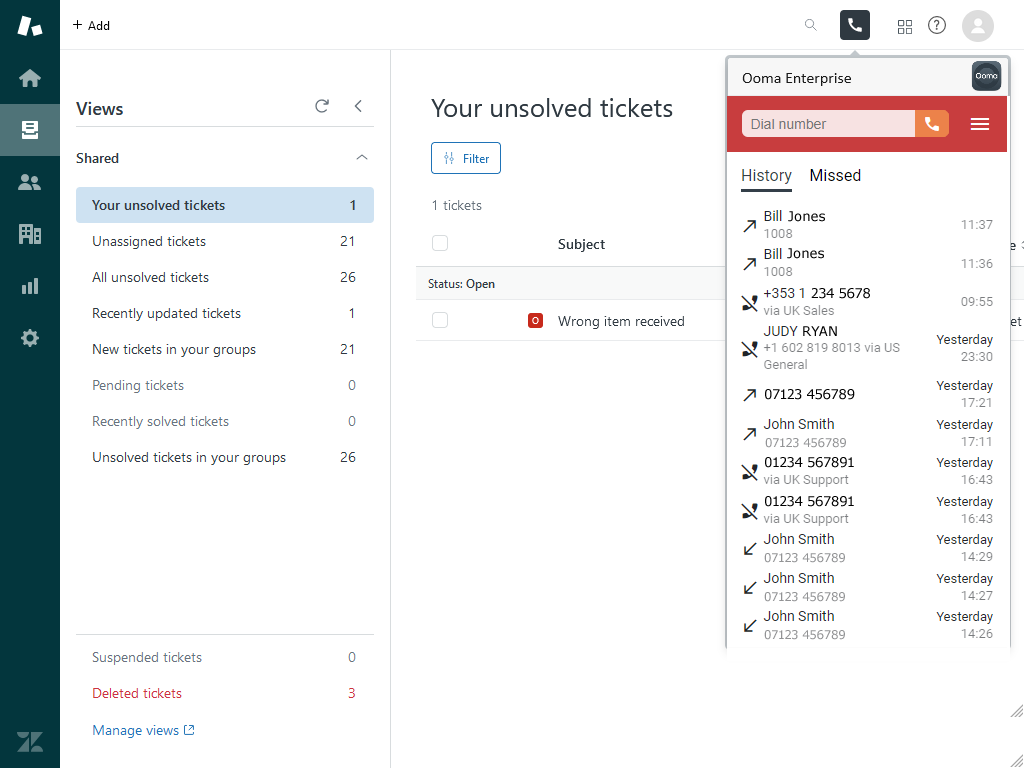Screen dimensions: 1024x768
Task: Switch to the Missed calls tab
Action: pyautogui.click(x=835, y=175)
